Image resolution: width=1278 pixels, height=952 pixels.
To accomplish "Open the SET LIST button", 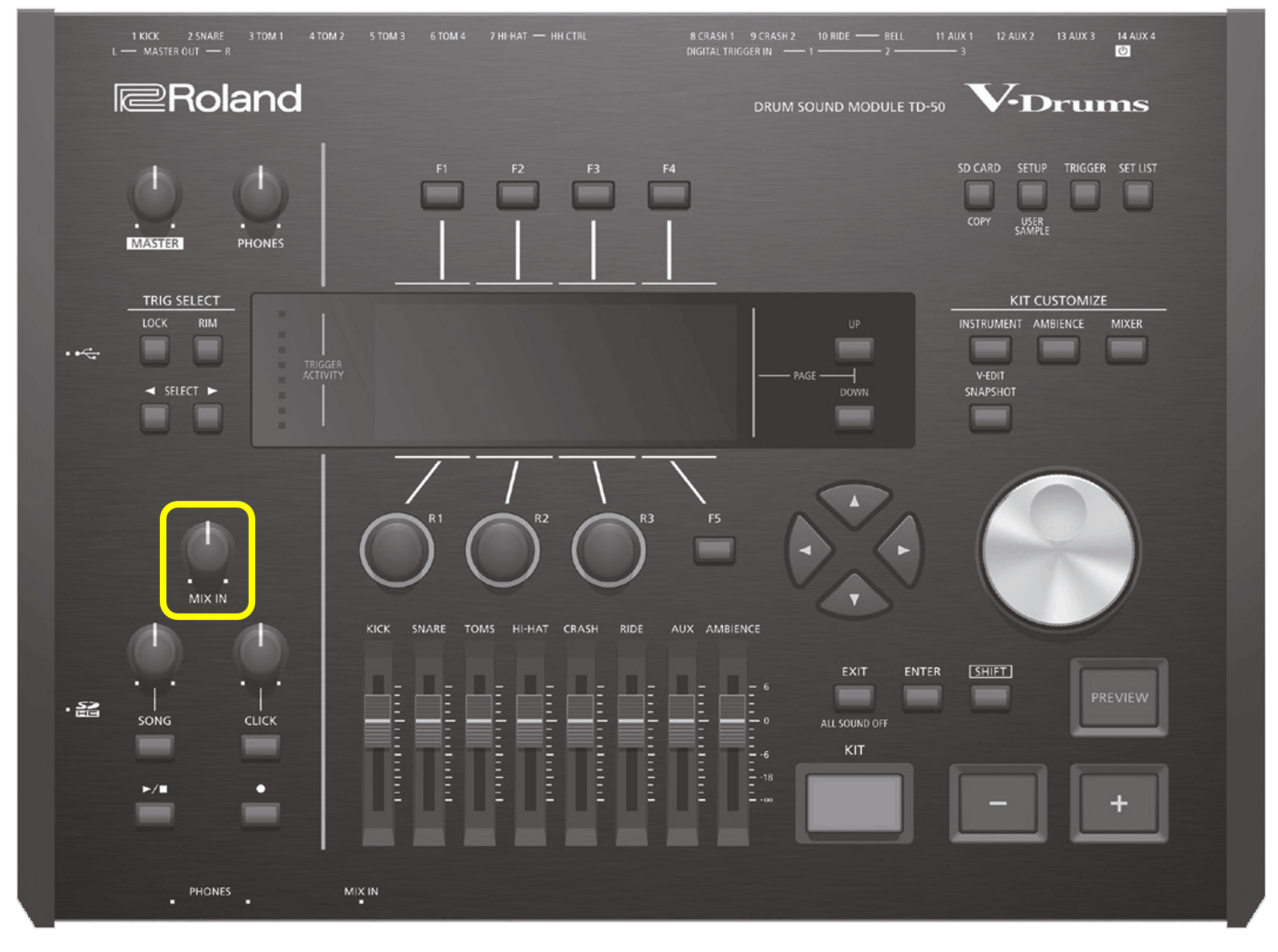I will 1138,195.
